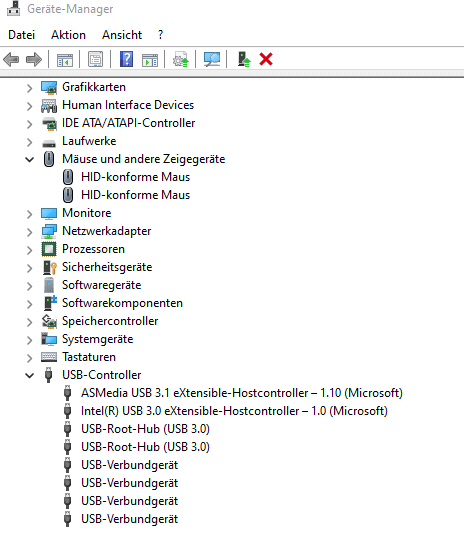Expand the Tastaturen node
The height and width of the screenshot is (537, 464).
click(29, 358)
